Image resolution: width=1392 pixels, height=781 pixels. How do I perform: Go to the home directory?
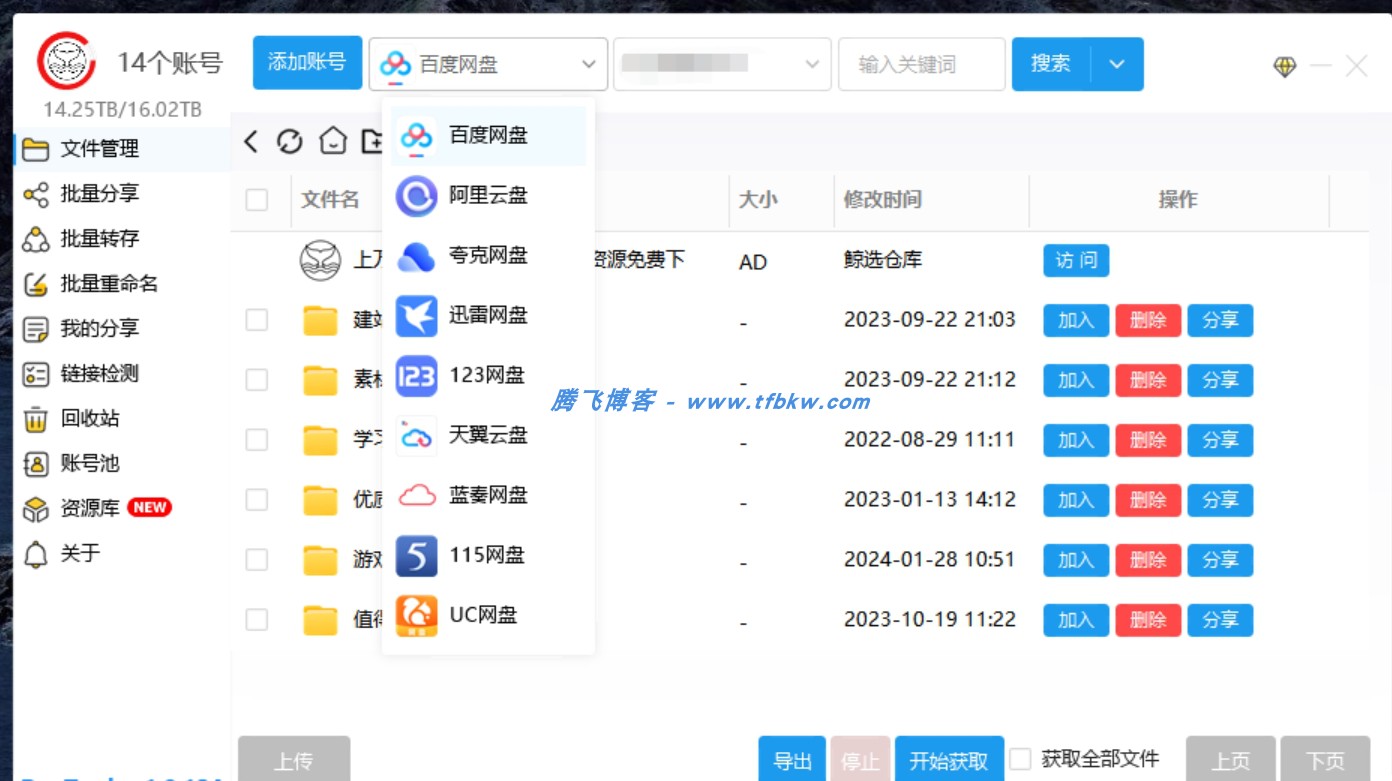(330, 141)
